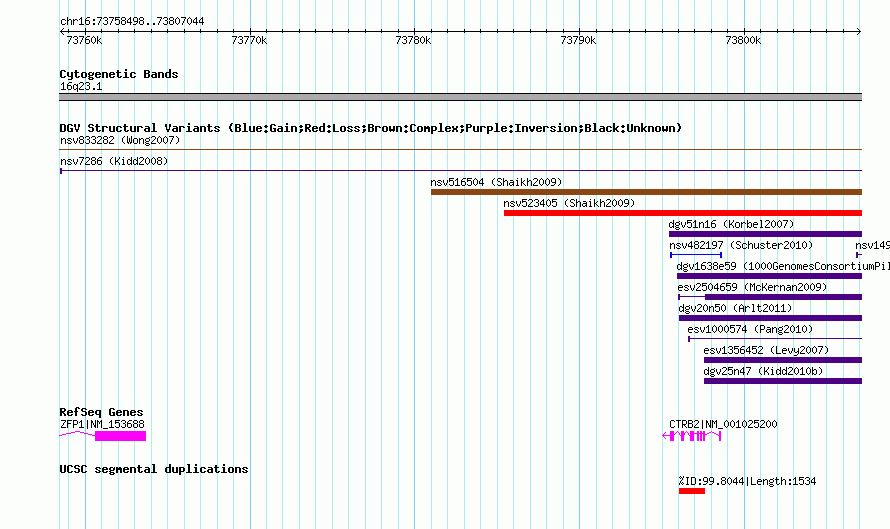890x529 pixels.
Task: Select the dgv51n16 (Korbel2007) inversion bar
Action: tap(765, 234)
